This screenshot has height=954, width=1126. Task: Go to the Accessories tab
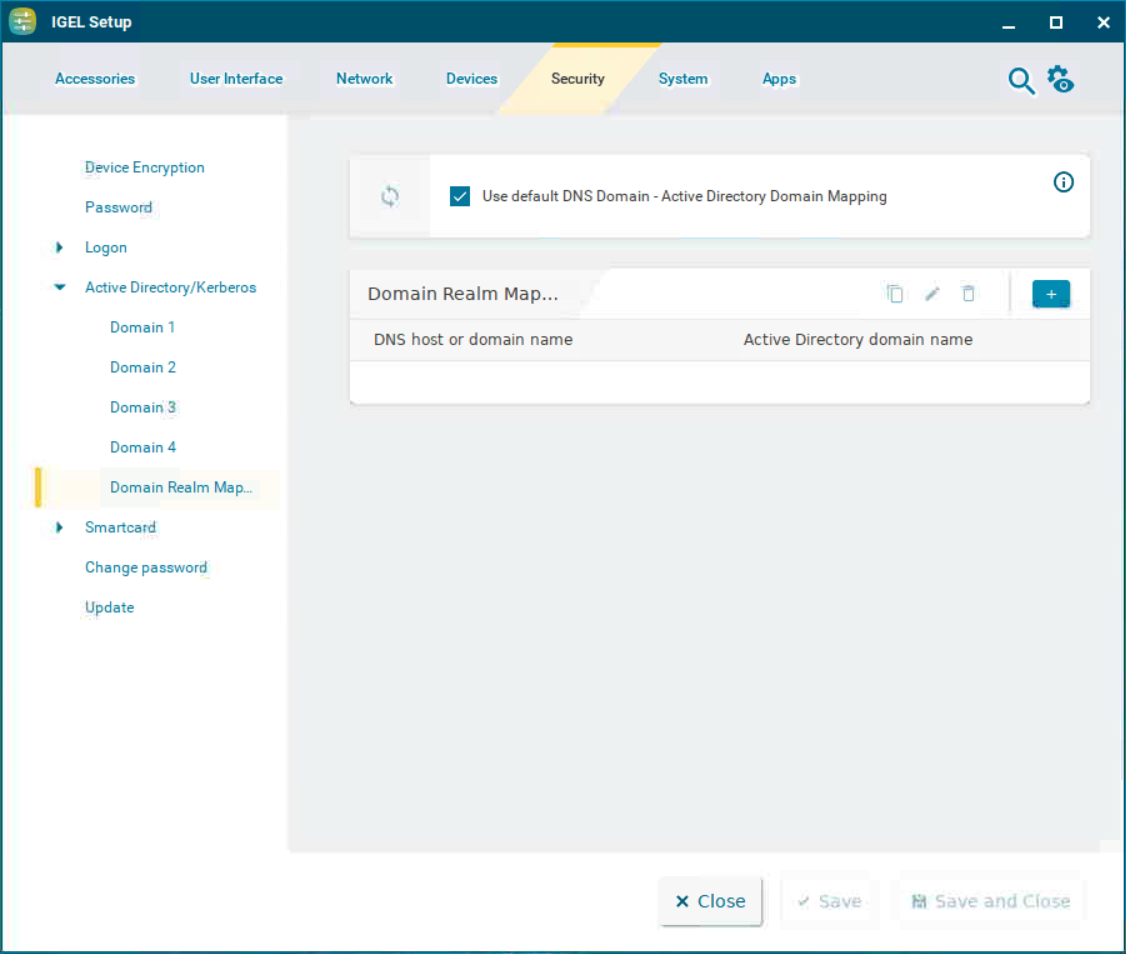pos(95,79)
